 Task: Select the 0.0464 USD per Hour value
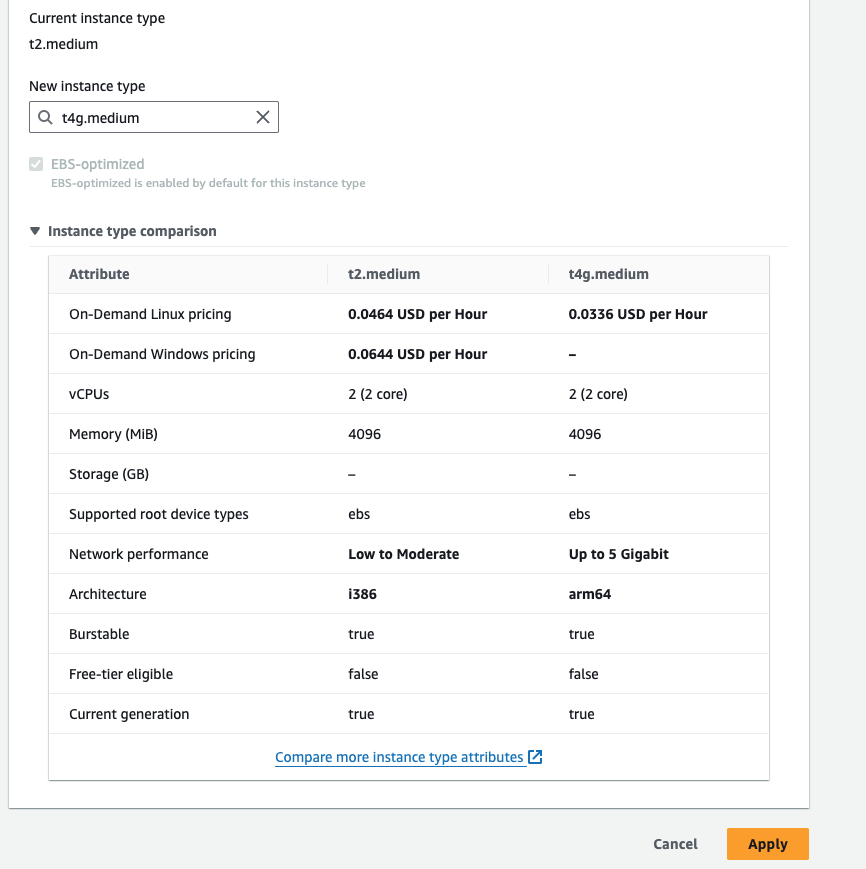tap(417, 314)
